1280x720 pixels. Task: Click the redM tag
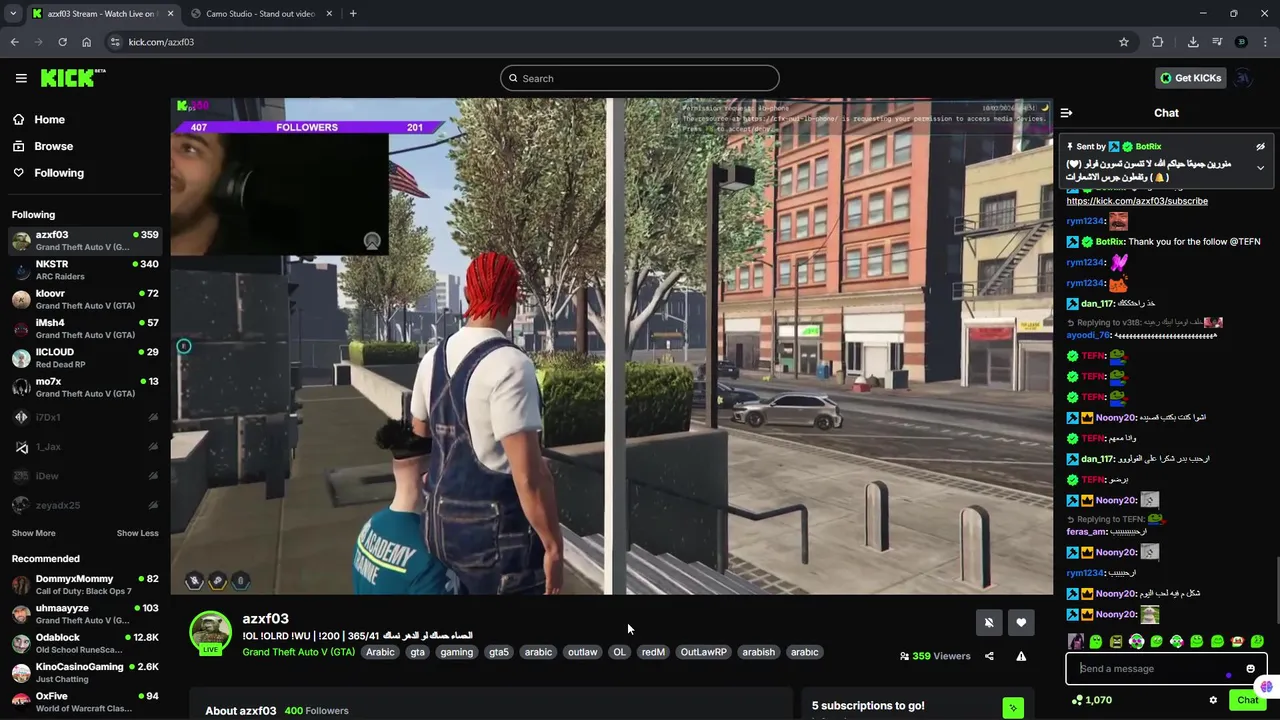coord(653,652)
